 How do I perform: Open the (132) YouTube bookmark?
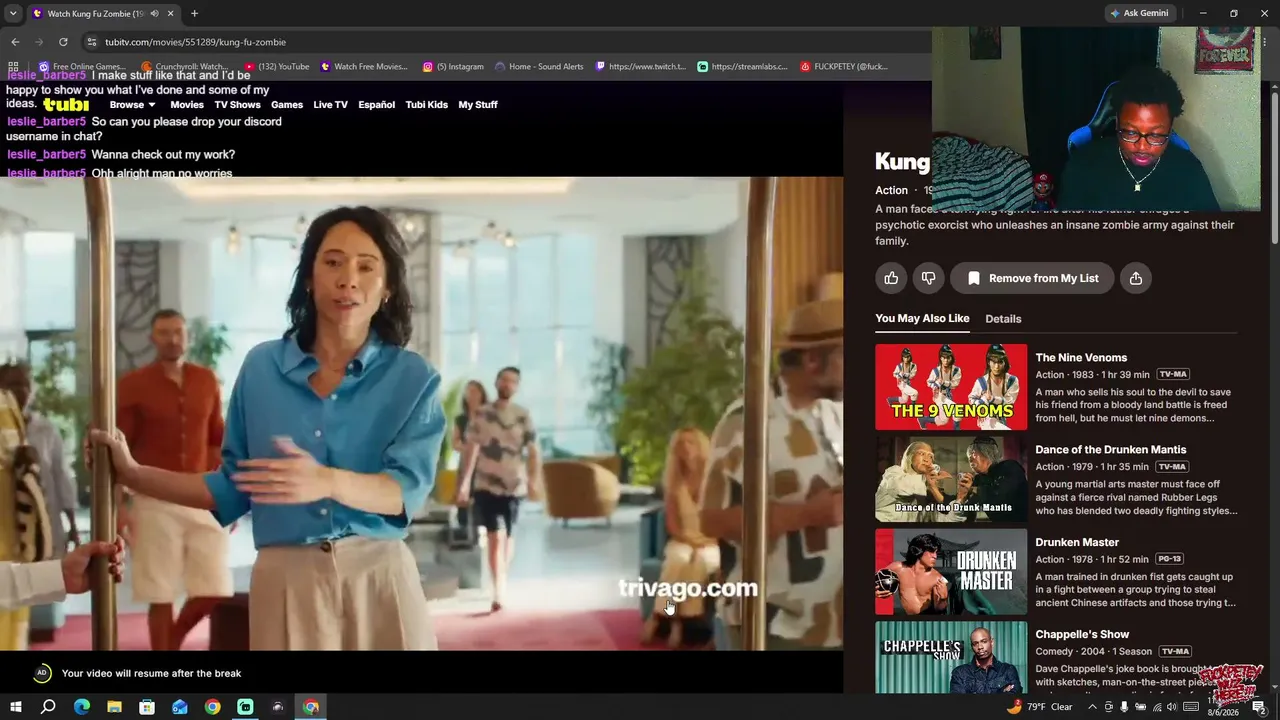pyautogui.click(x=277, y=67)
